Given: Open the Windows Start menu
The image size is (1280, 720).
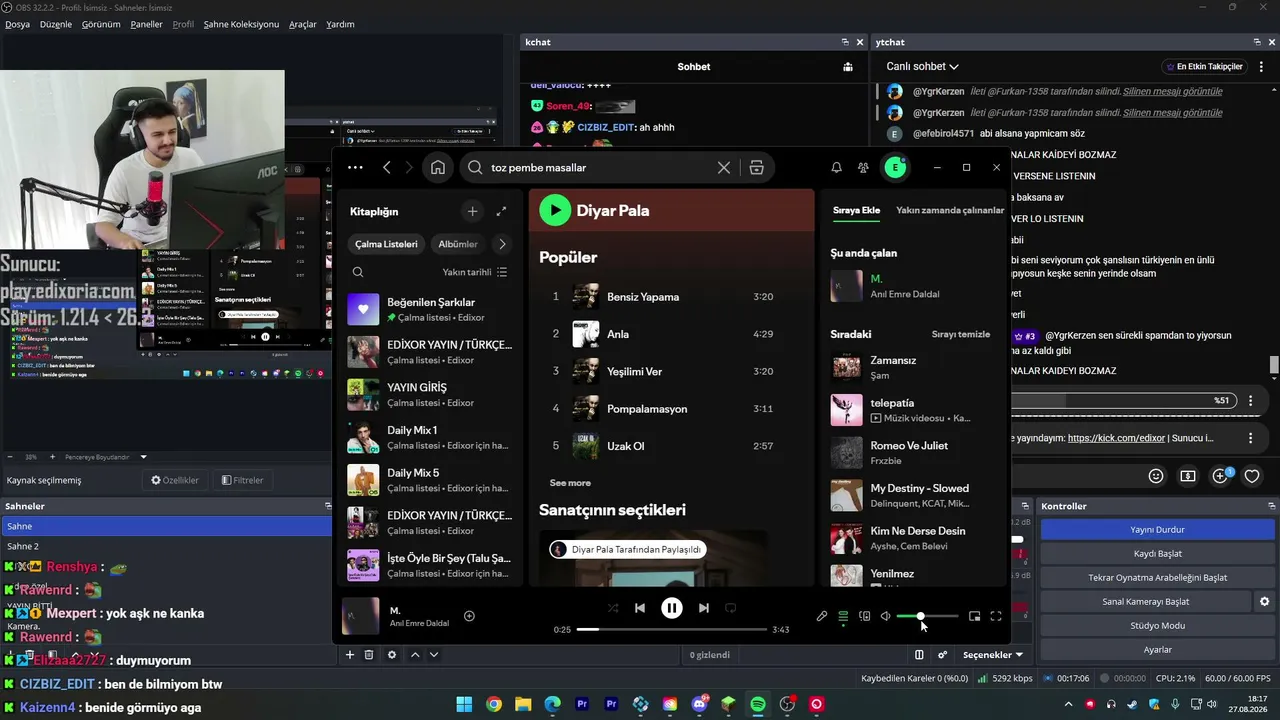Looking at the screenshot, I should [x=464, y=704].
